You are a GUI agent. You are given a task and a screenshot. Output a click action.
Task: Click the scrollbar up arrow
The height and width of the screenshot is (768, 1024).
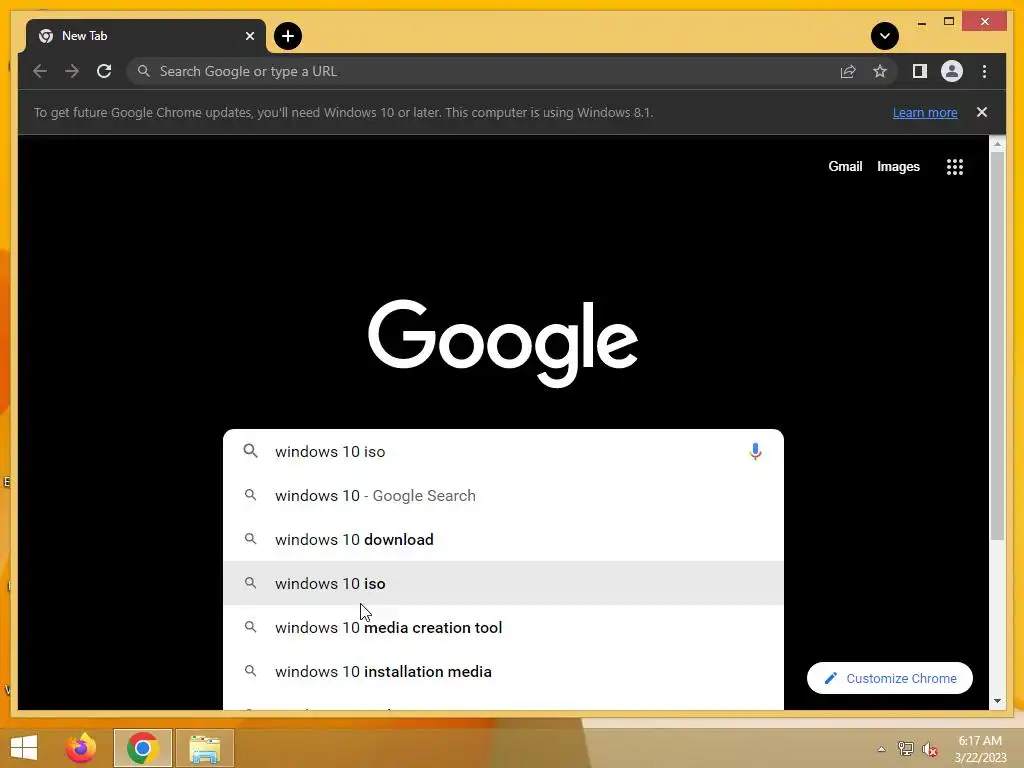pyautogui.click(x=997, y=143)
